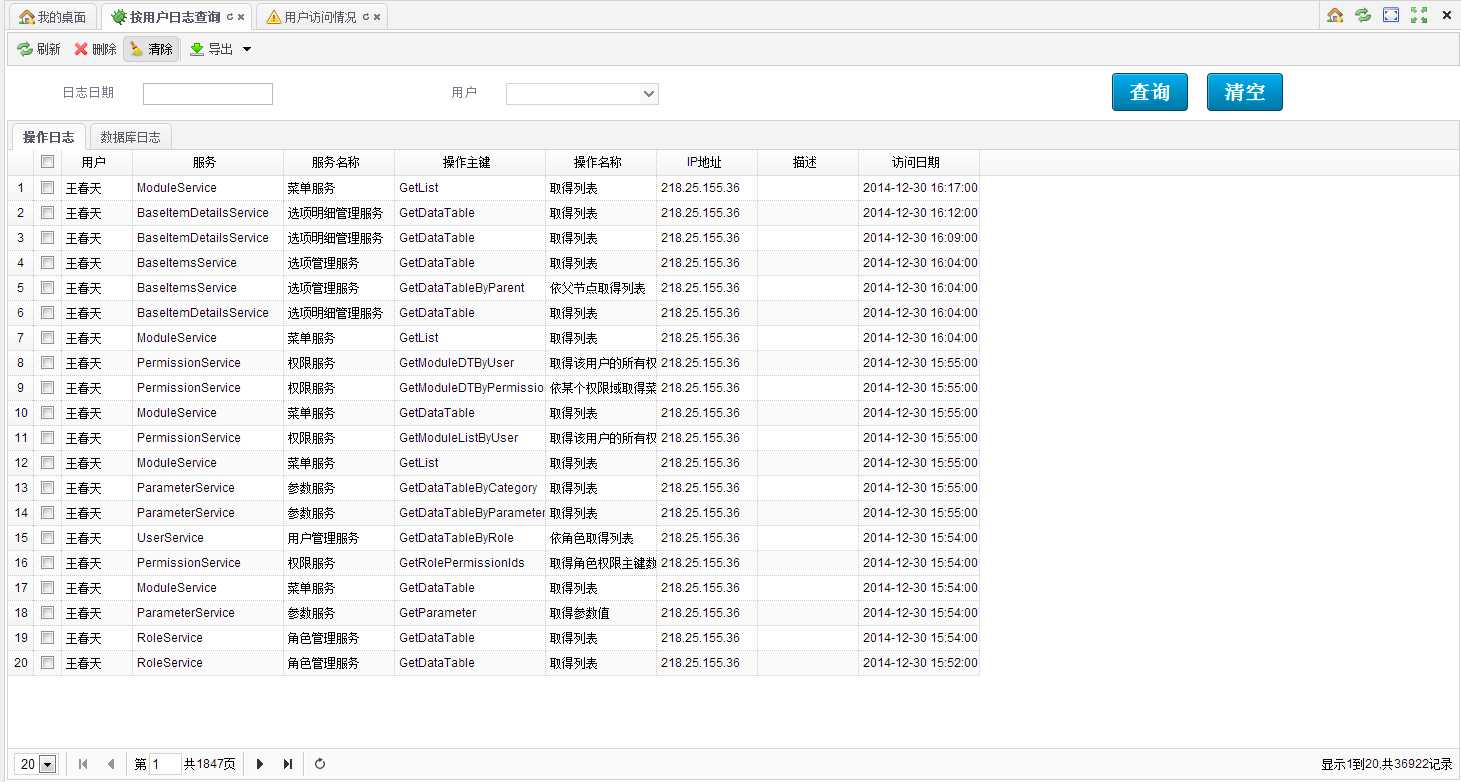Viewport: 1461px width, 782px height.
Task: Sort by the 服务名称 column header
Action: (339, 162)
